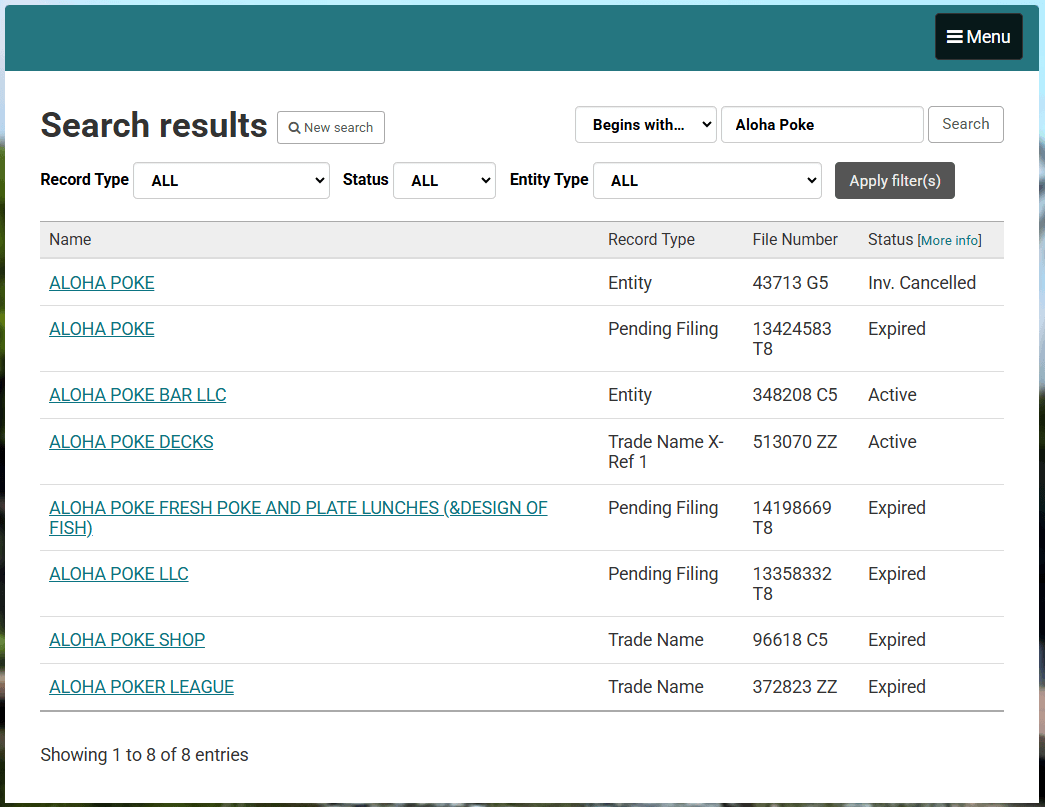This screenshot has height=807, width=1045.
Task: Open the Status filter dropdown
Action: tap(444, 181)
